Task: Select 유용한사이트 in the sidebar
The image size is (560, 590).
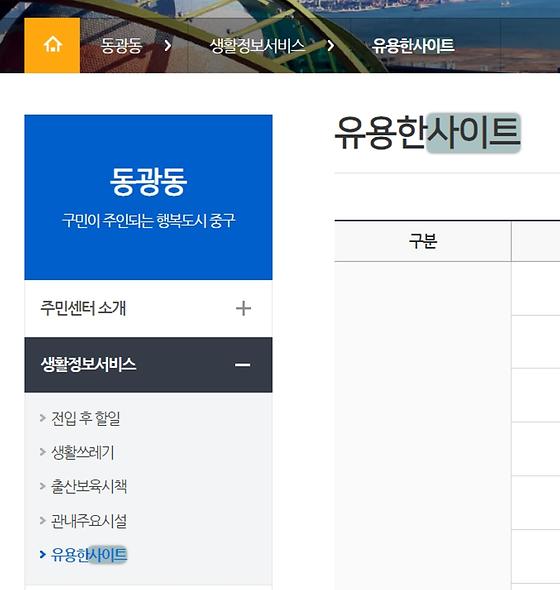Action: point(89,555)
